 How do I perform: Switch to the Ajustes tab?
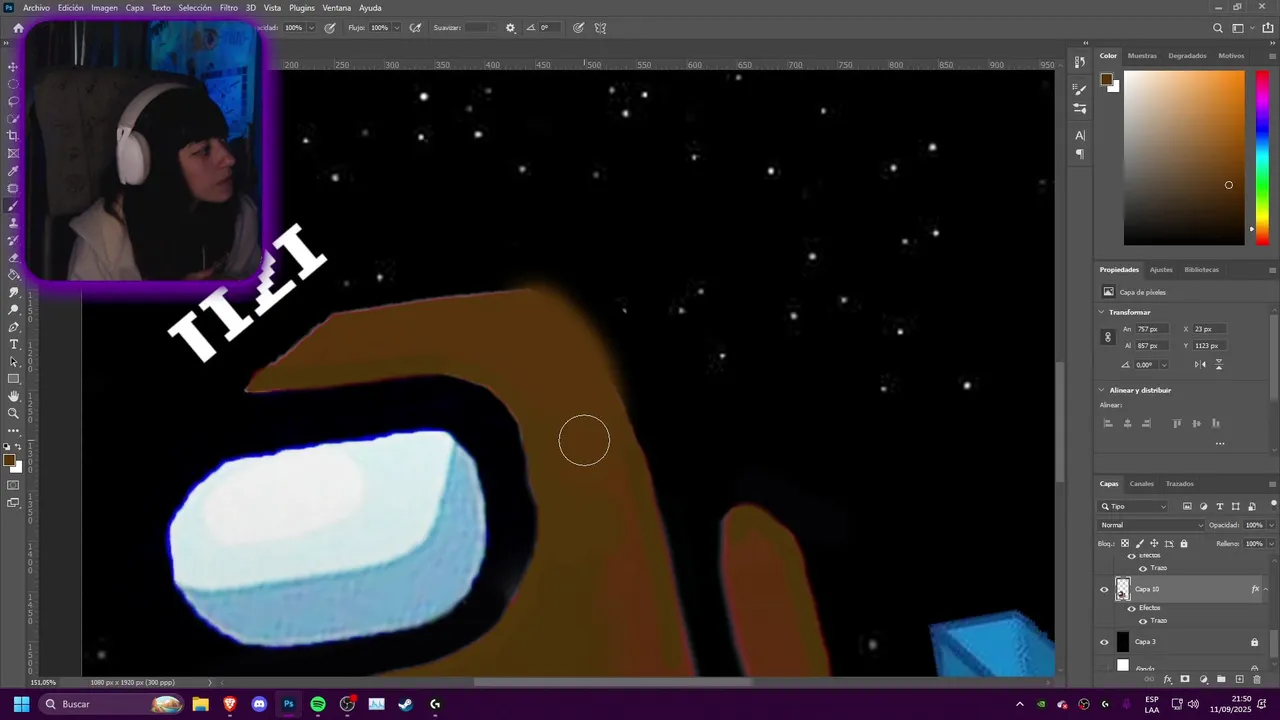[x=1161, y=270]
